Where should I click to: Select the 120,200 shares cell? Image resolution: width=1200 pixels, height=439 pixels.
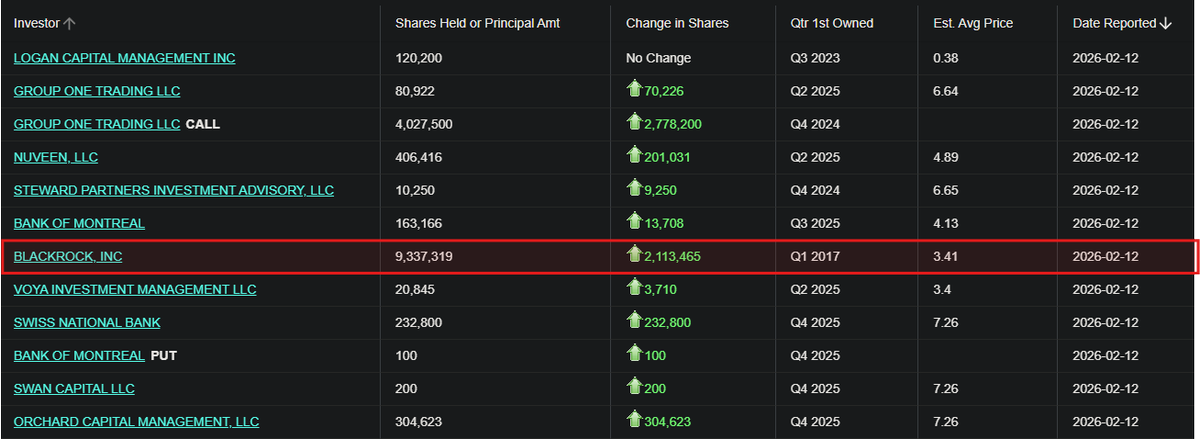[419, 58]
